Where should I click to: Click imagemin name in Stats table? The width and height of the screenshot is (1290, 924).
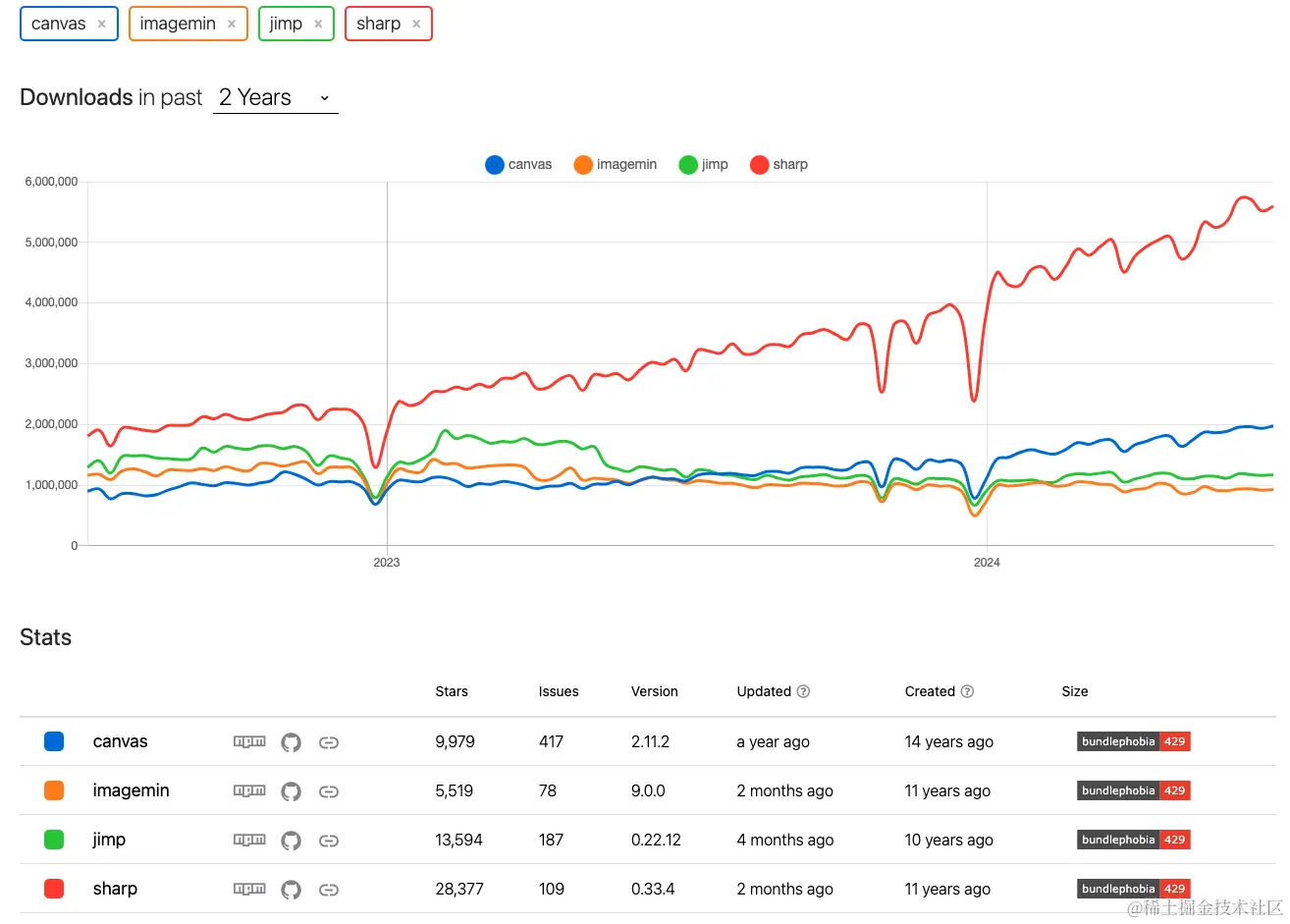click(131, 790)
